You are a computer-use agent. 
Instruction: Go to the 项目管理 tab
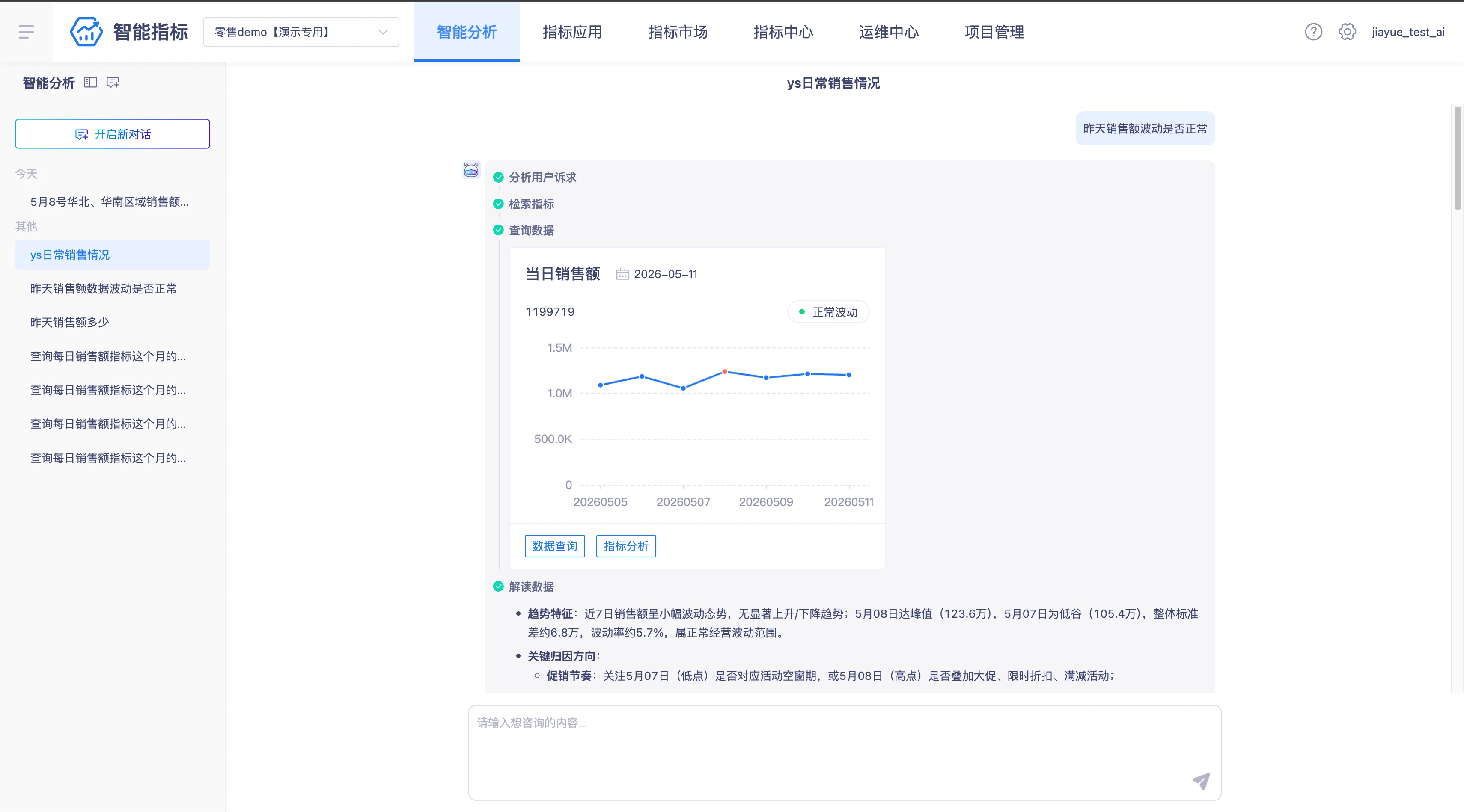click(x=994, y=32)
